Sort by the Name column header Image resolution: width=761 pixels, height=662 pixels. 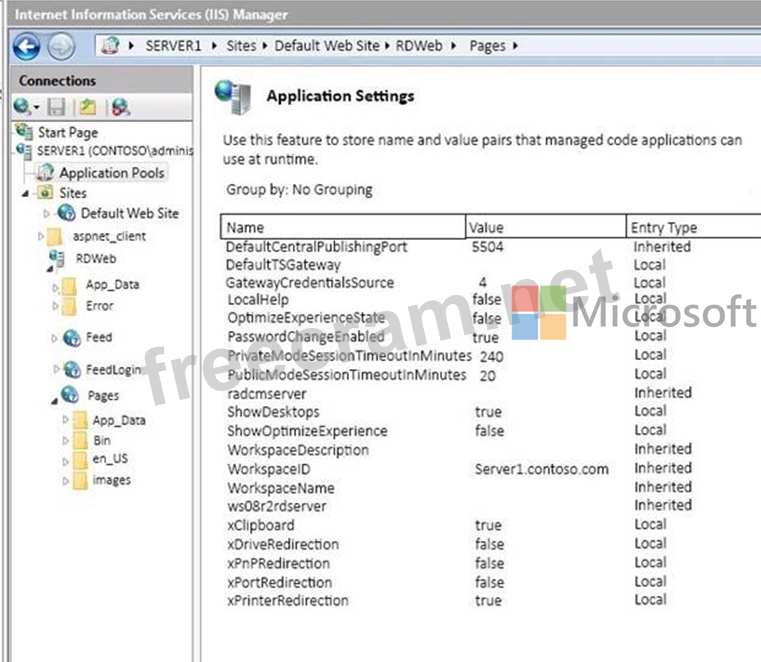(343, 227)
